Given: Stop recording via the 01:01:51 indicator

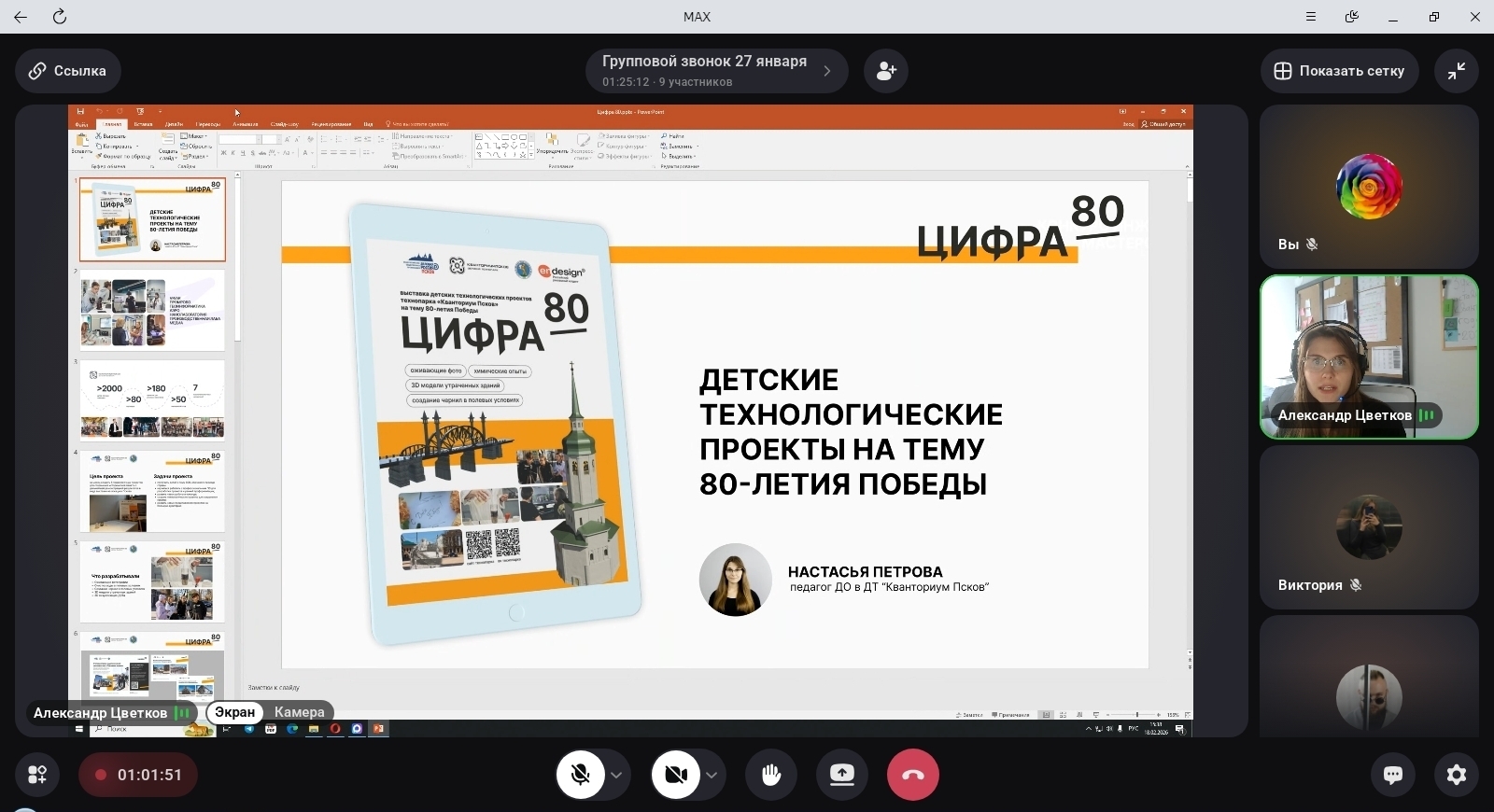Looking at the screenshot, I should tap(137, 775).
